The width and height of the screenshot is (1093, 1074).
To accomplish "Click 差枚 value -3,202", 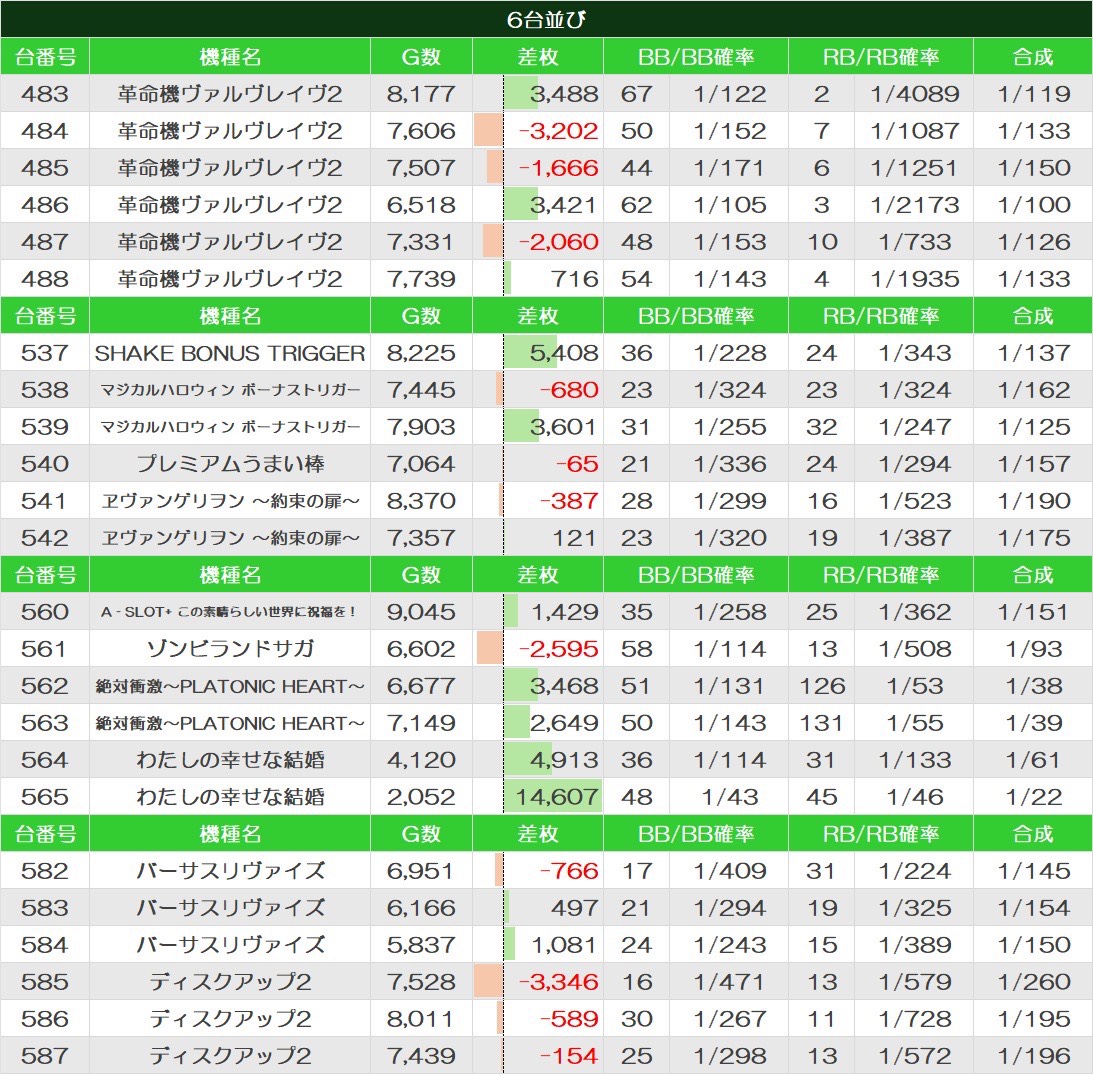I will pyautogui.click(x=558, y=130).
